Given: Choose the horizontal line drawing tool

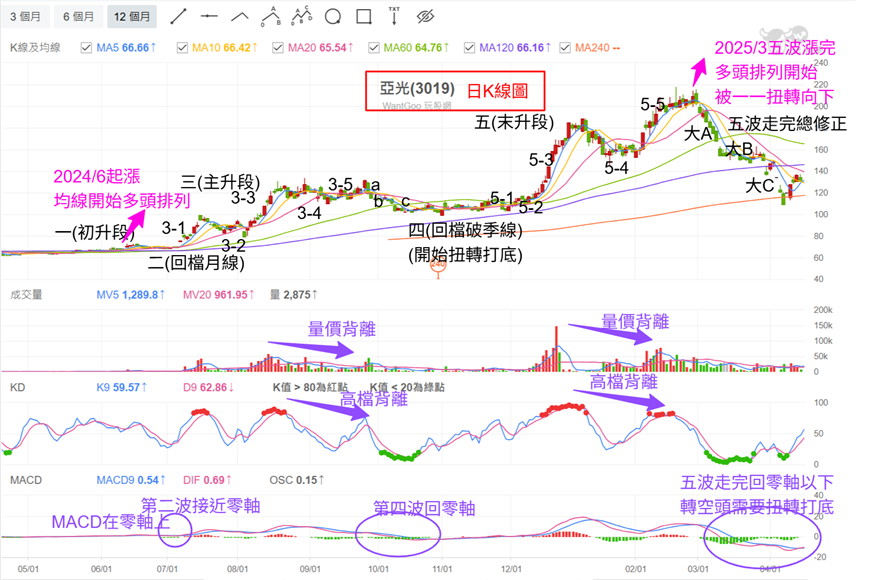Looking at the screenshot, I should click(209, 17).
